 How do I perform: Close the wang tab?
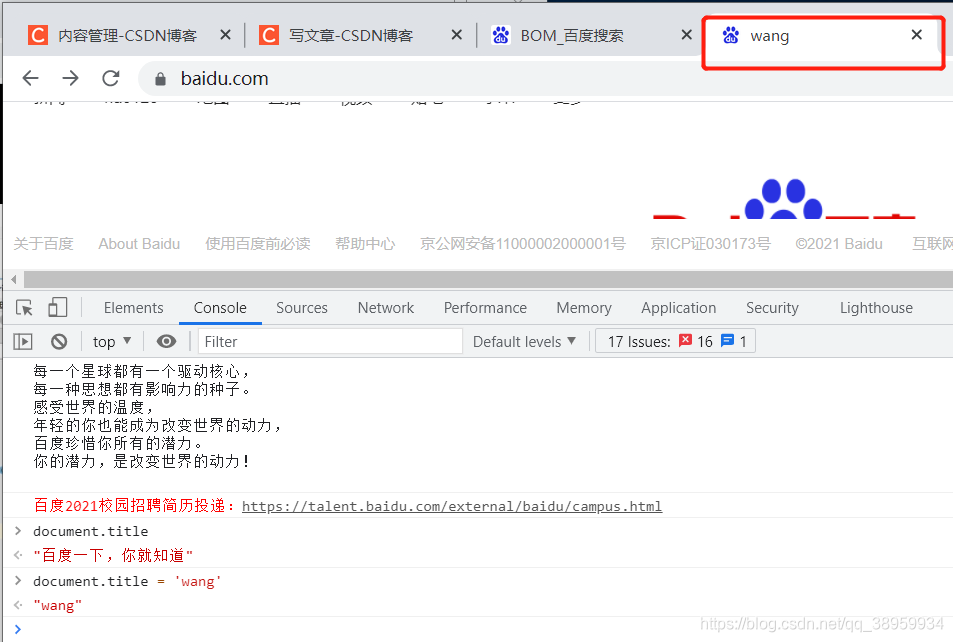pos(917,35)
